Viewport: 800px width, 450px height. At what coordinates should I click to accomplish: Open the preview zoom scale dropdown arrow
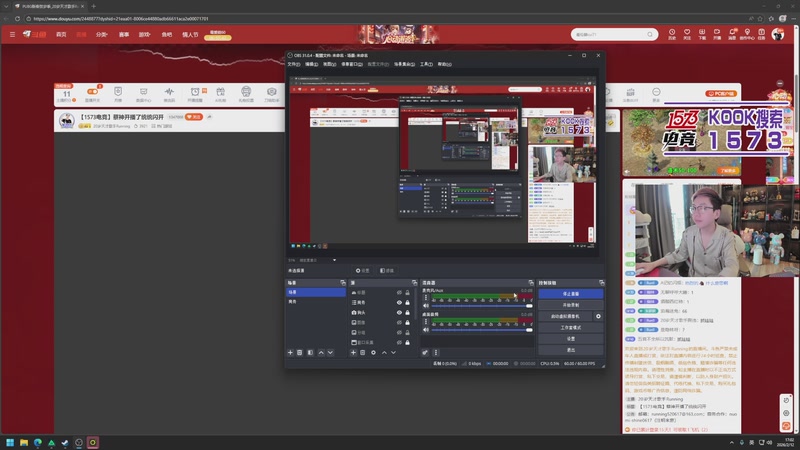click(334, 260)
